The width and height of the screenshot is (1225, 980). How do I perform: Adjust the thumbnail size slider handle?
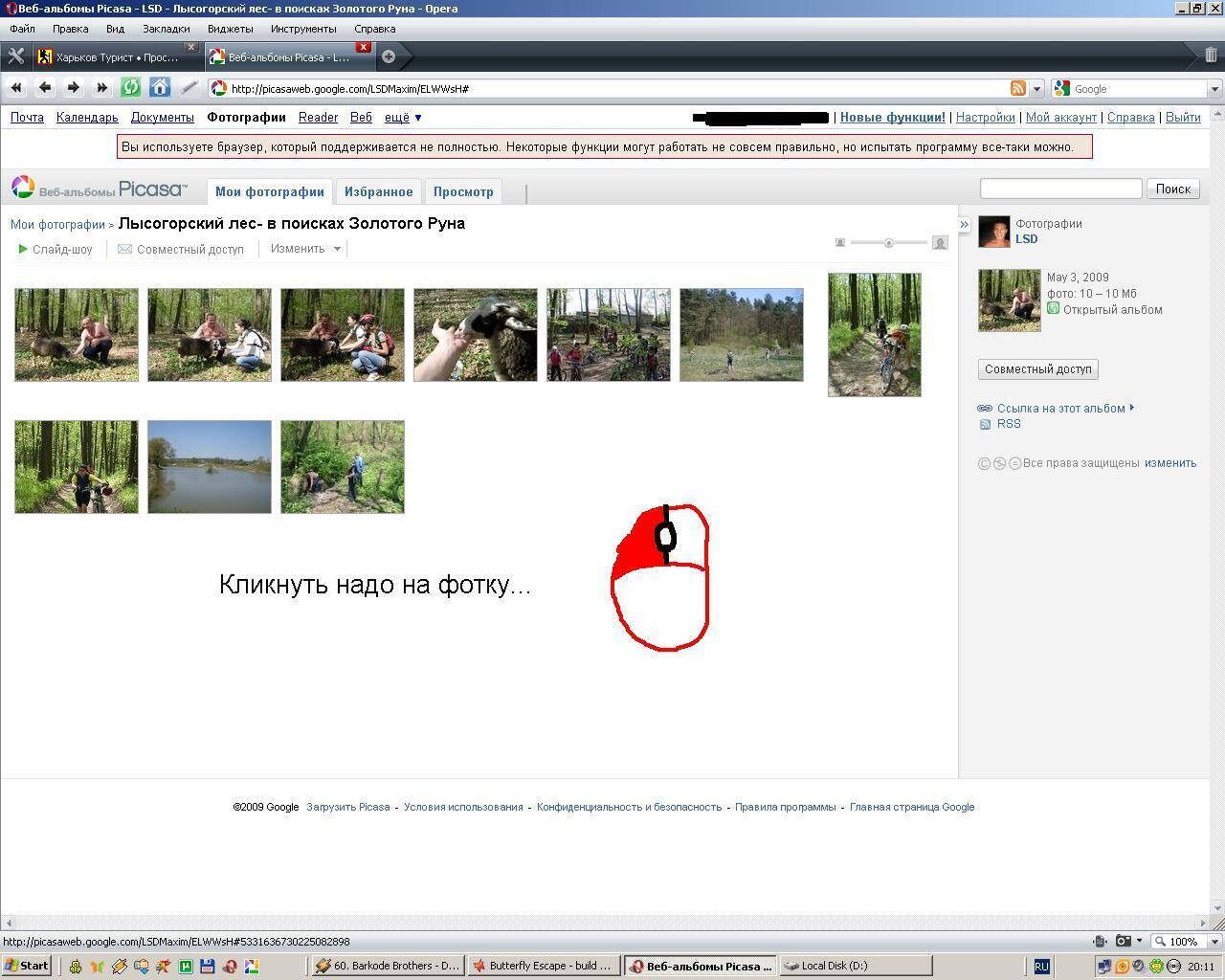889,243
